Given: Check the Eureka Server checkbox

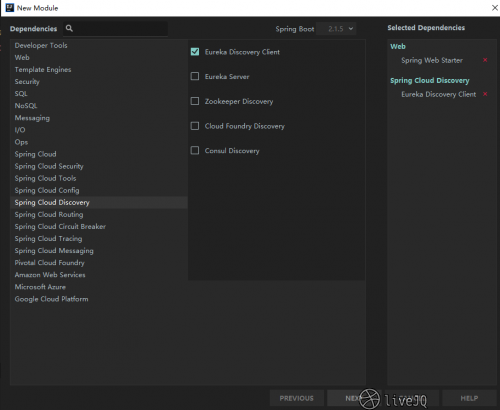Looking at the screenshot, I should point(195,76).
